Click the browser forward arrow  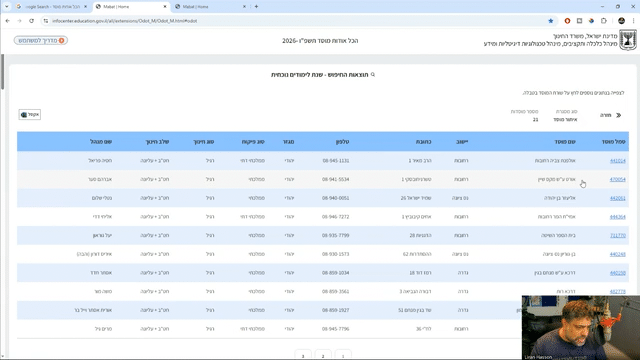coord(19,21)
